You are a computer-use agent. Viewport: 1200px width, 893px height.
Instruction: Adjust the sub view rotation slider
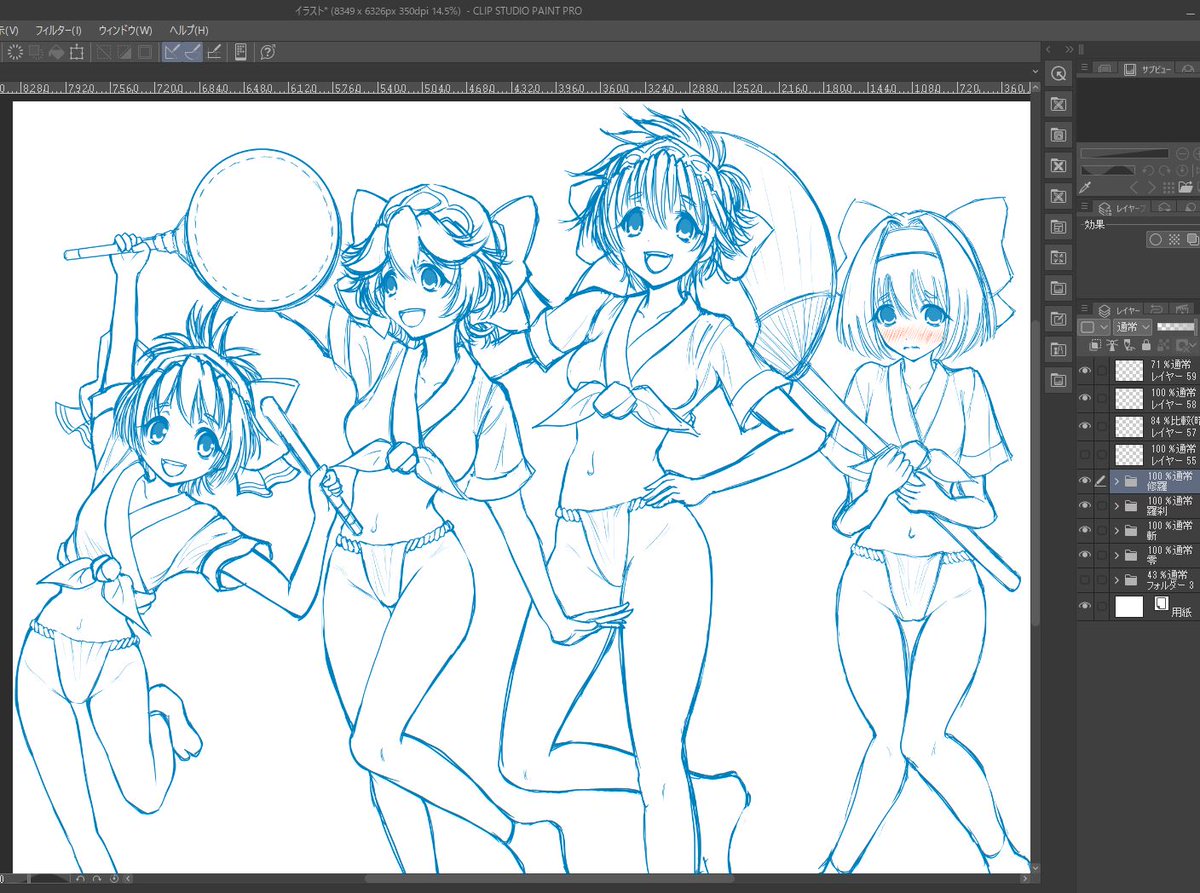click(1107, 170)
